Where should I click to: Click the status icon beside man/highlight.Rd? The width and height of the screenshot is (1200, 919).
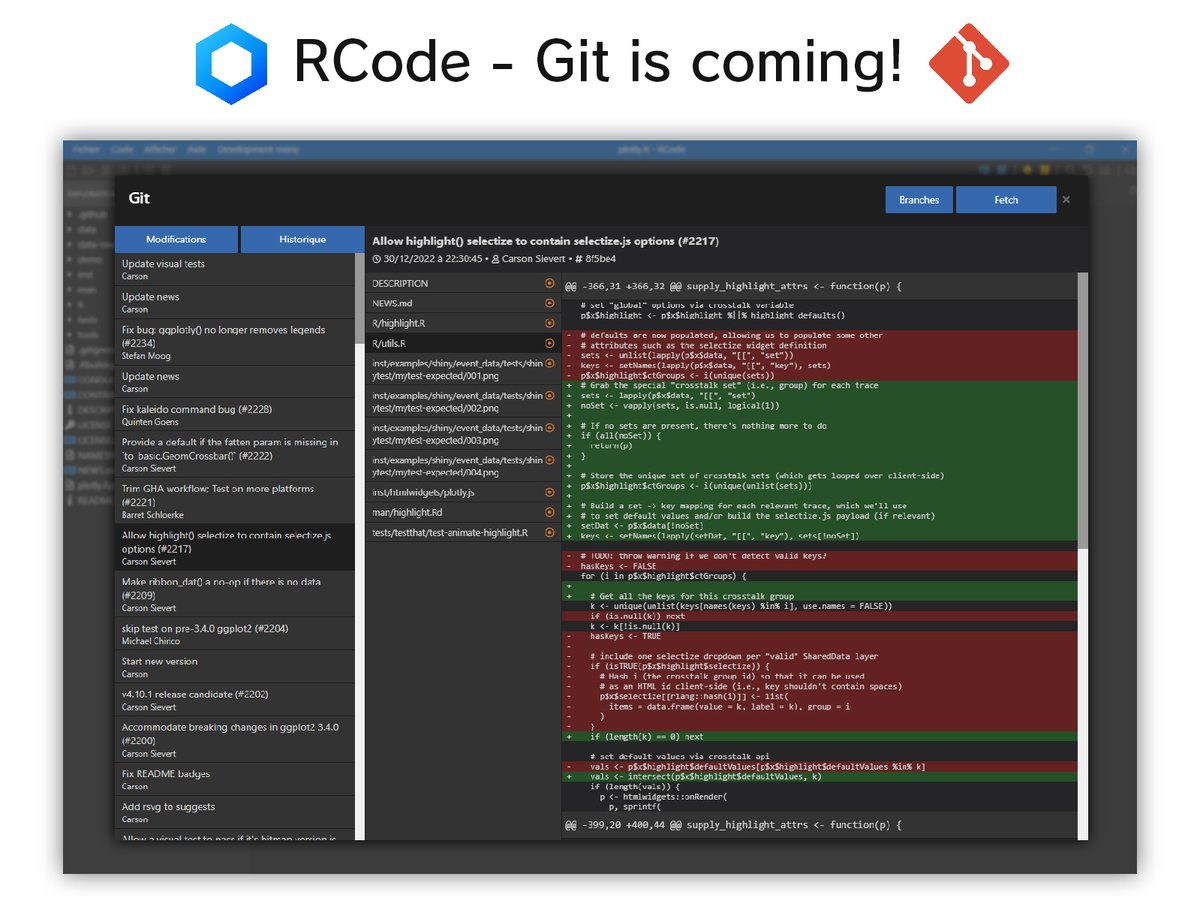pyautogui.click(x=549, y=512)
